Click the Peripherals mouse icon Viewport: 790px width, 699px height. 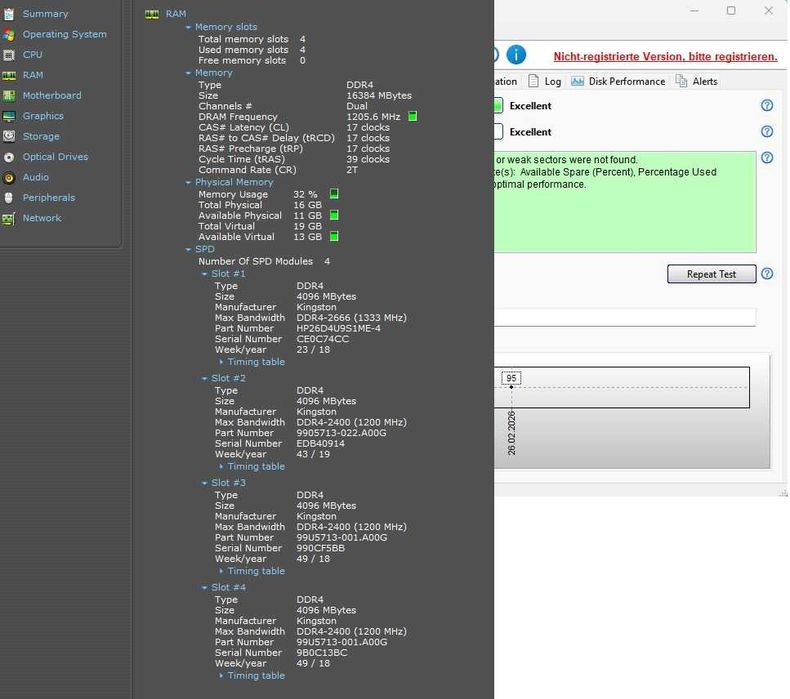point(9,198)
